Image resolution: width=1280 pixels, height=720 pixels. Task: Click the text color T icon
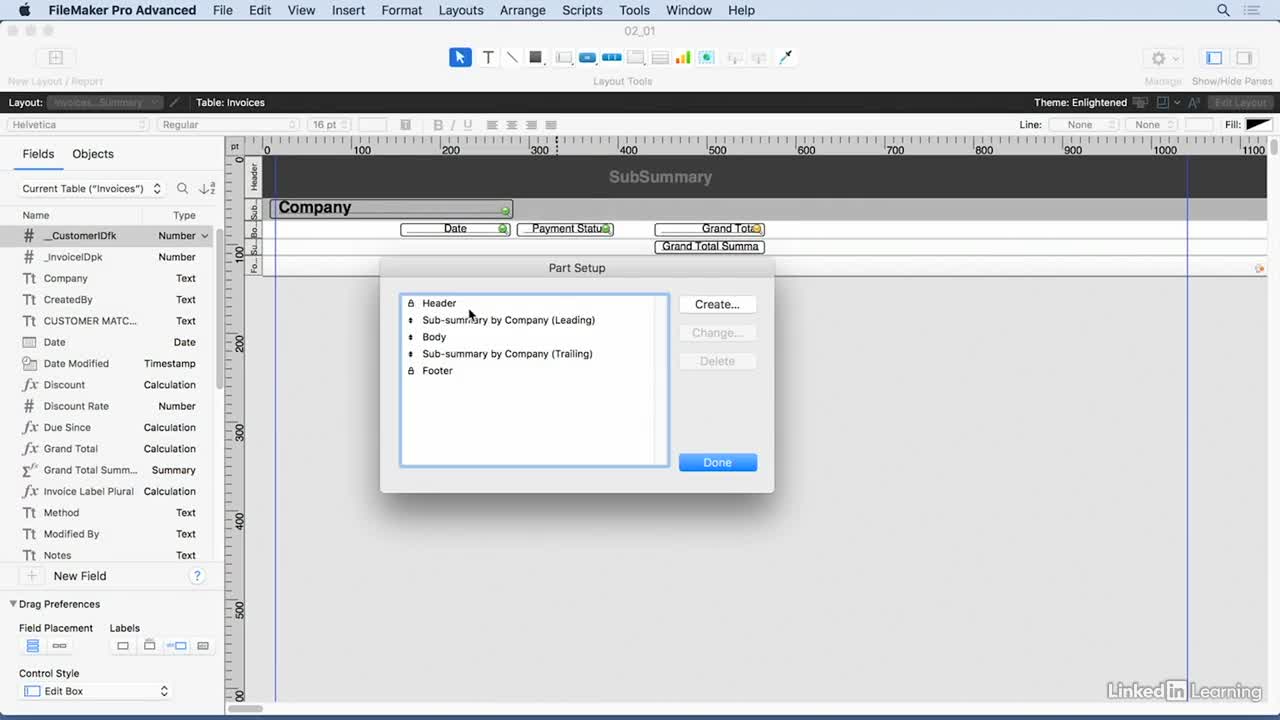(405, 125)
